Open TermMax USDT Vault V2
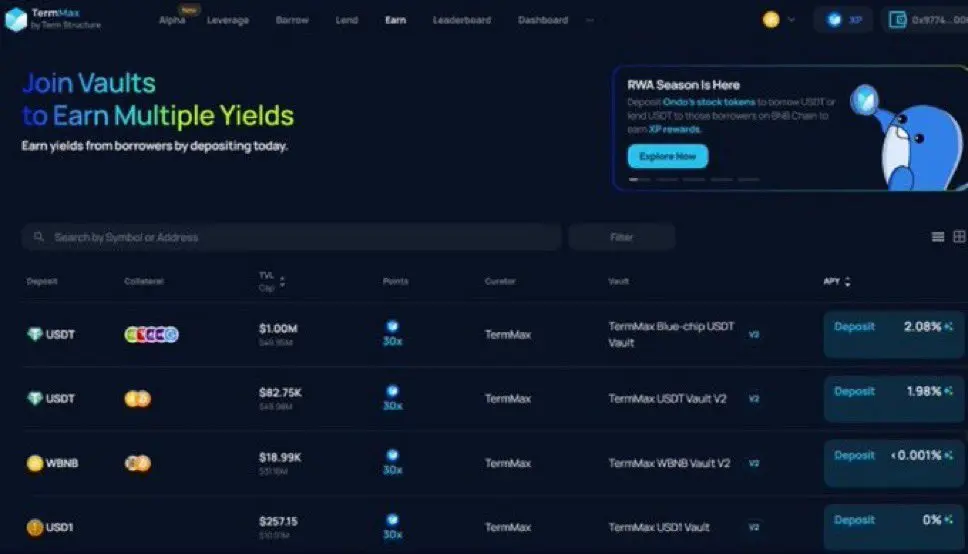The image size is (968, 554). (x=667, y=398)
